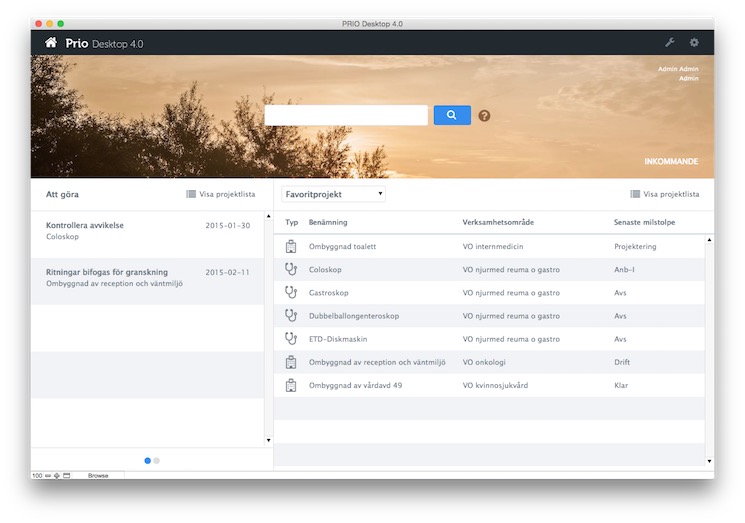Click Visa projektlista above project table

[664, 194]
